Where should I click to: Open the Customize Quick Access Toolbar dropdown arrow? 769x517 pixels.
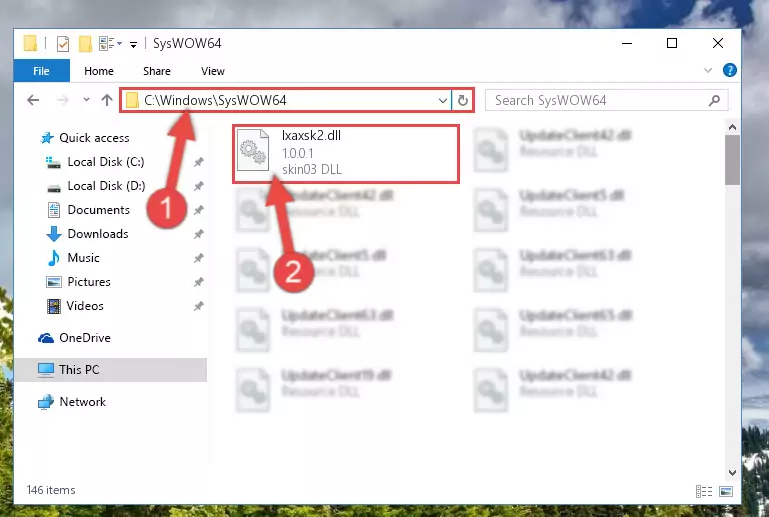(133, 45)
